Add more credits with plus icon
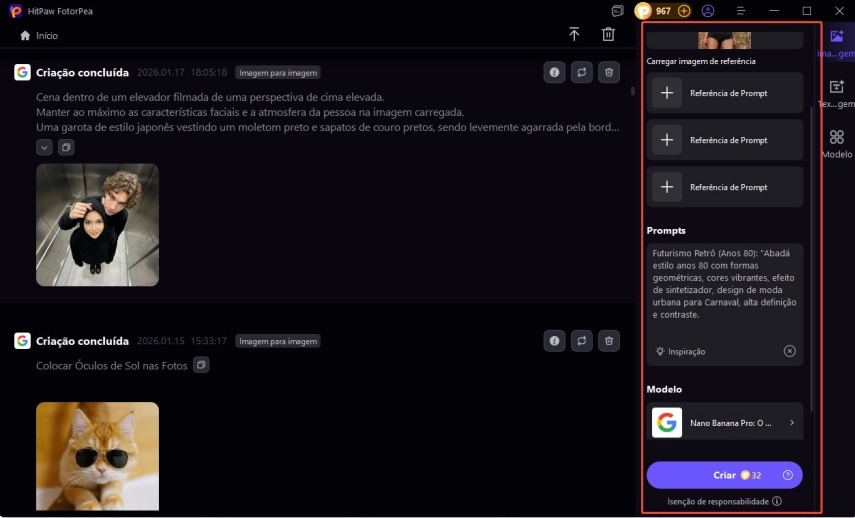855x518 pixels. (x=684, y=11)
